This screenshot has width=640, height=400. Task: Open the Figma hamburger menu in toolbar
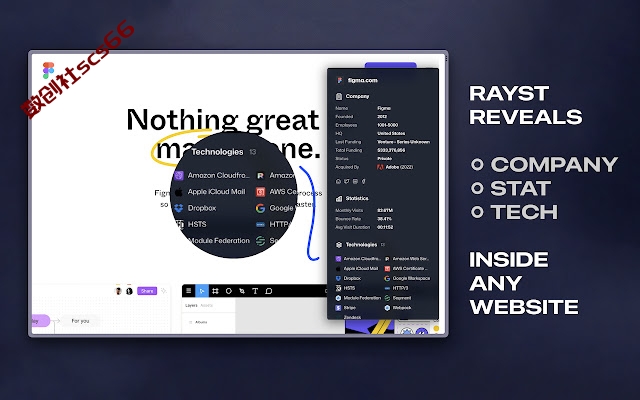click(x=189, y=291)
